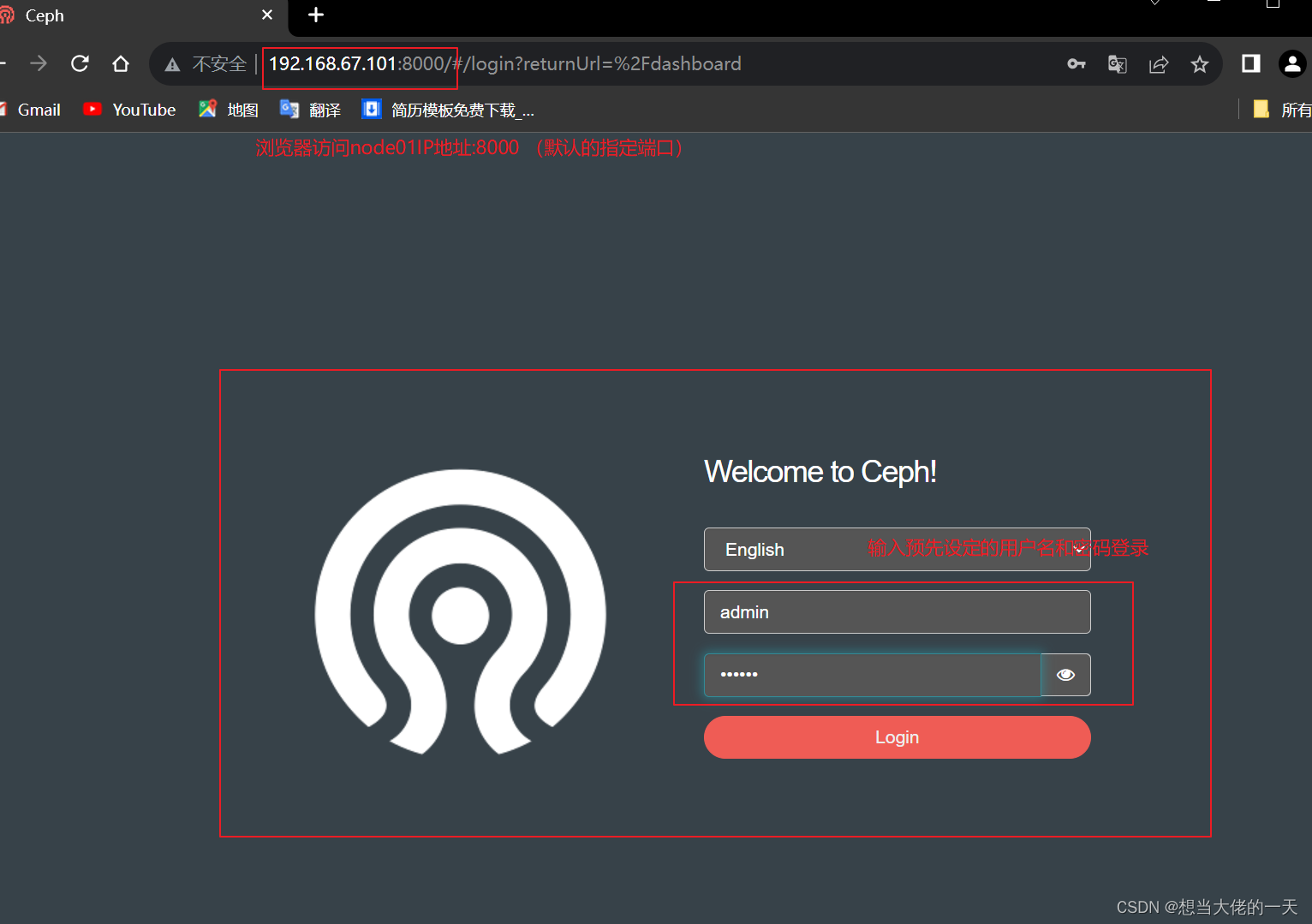
Task: Go to browser home page
Action: [x=121, y=63]
